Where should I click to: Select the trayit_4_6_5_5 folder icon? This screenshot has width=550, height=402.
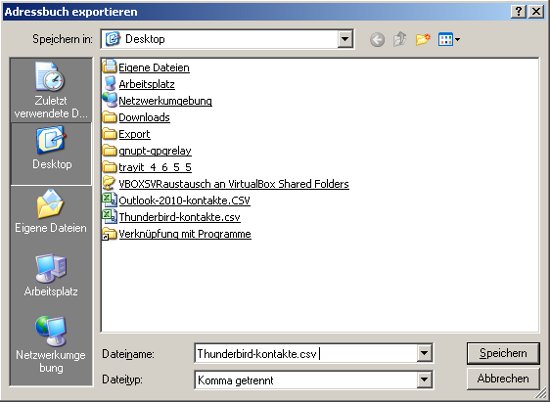(x=109, y=167)
